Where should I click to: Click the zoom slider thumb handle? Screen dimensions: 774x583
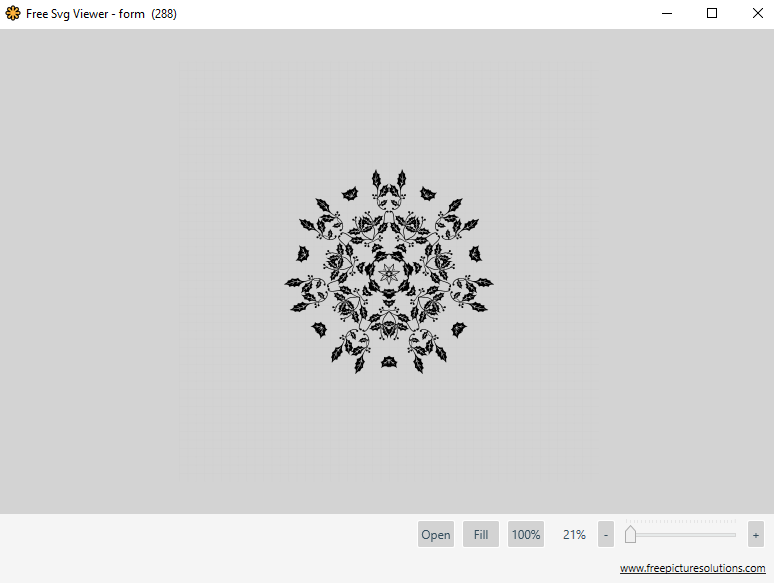[x=630, y=535]
